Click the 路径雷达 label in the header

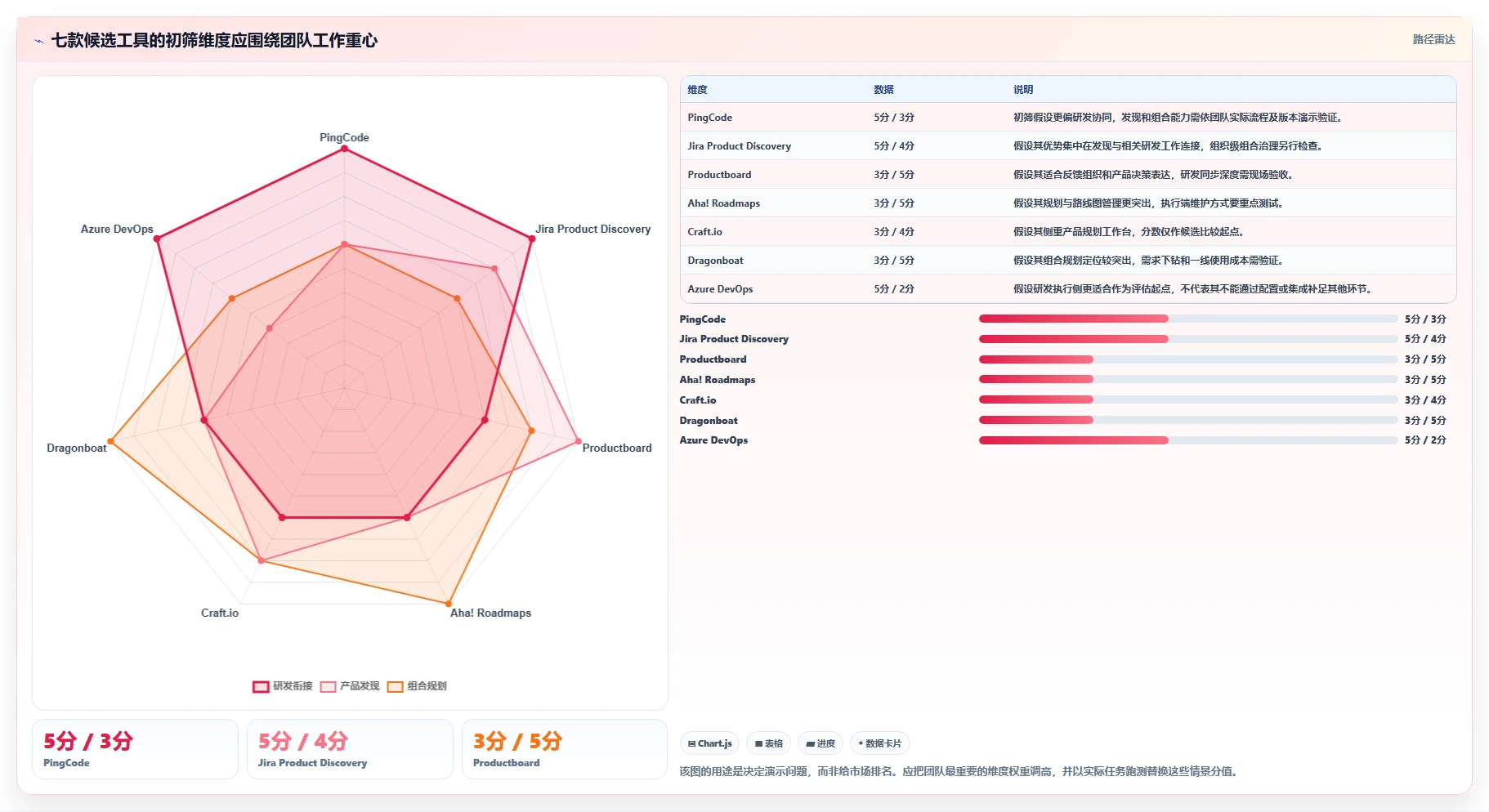1433,39
